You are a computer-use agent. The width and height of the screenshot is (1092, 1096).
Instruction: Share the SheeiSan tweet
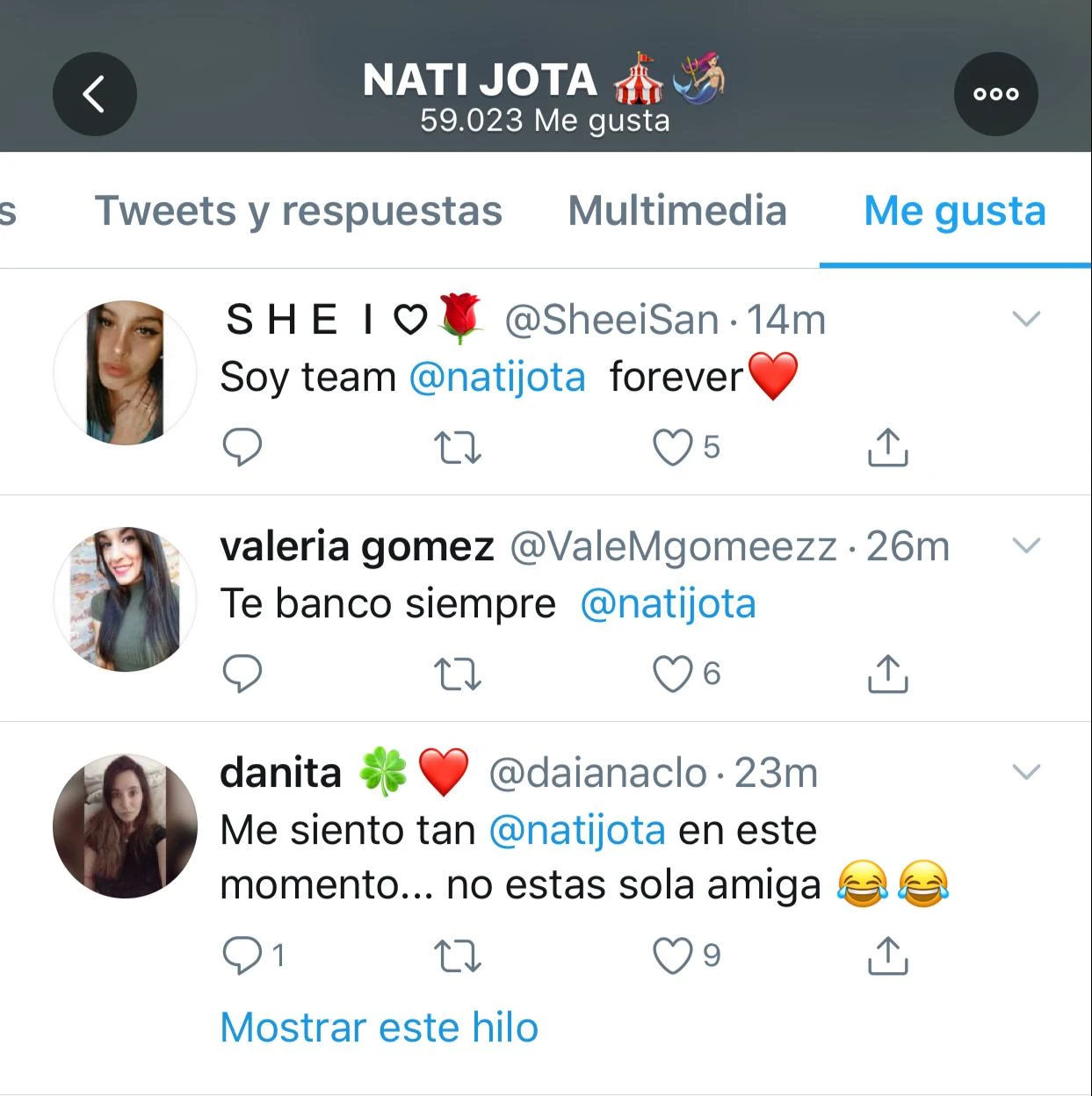(x=887, y=447)
